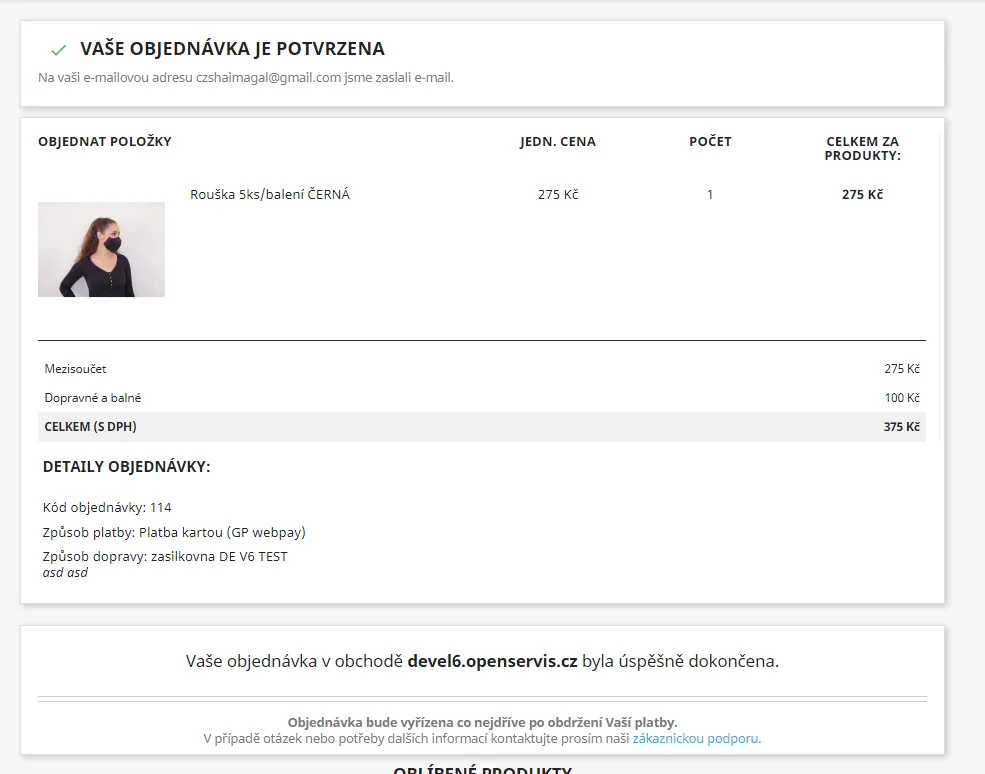Click product name Rouška 5ks/balení ČERNÁ
This screenshot has height=774, width=985.
pyautogui.click(x=270, y=195)
